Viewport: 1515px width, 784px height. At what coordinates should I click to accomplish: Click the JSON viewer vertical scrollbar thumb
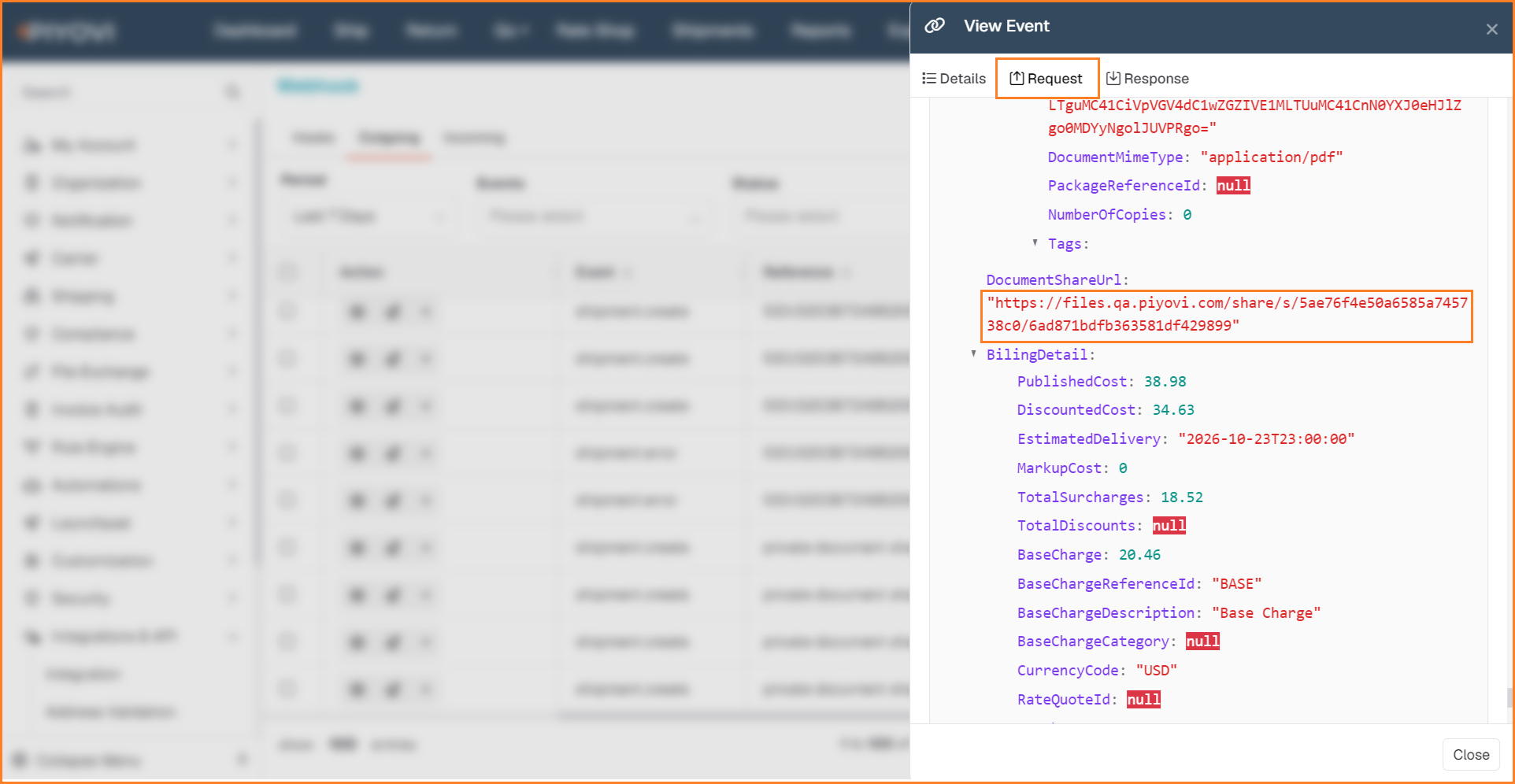pyautogui.click(x=1509, y=697)
